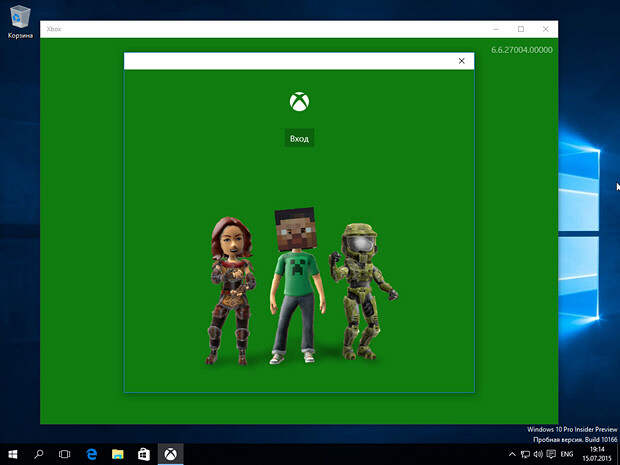Image resolution: width=620 pixels, height=465 pixels.
Task: Select the red-haired female avatar
Action: click(x=231, y=291)
